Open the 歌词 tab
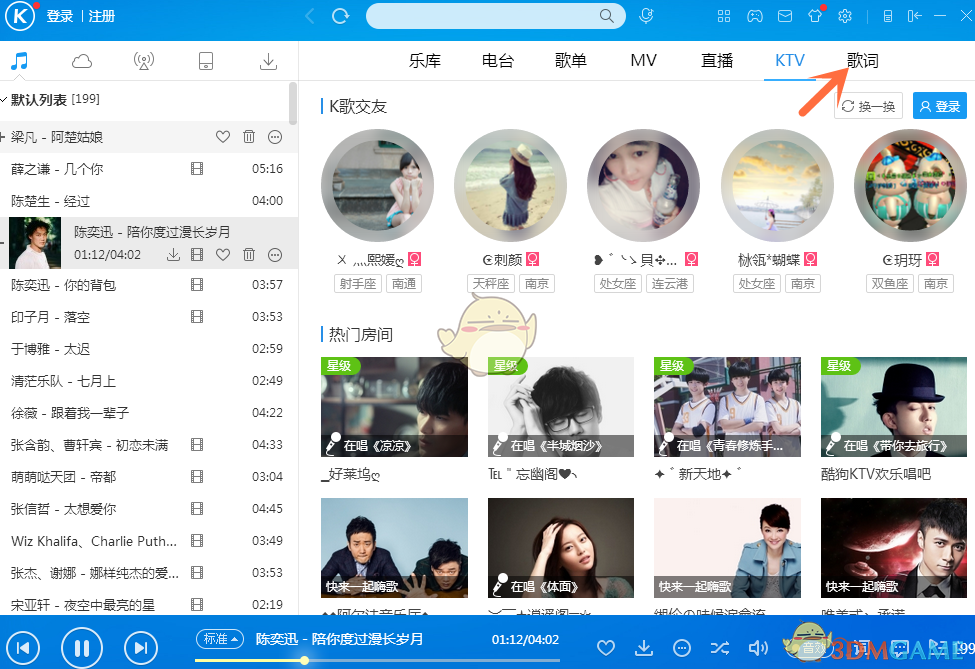Screen dimensions: 975x669 (862, 60)
